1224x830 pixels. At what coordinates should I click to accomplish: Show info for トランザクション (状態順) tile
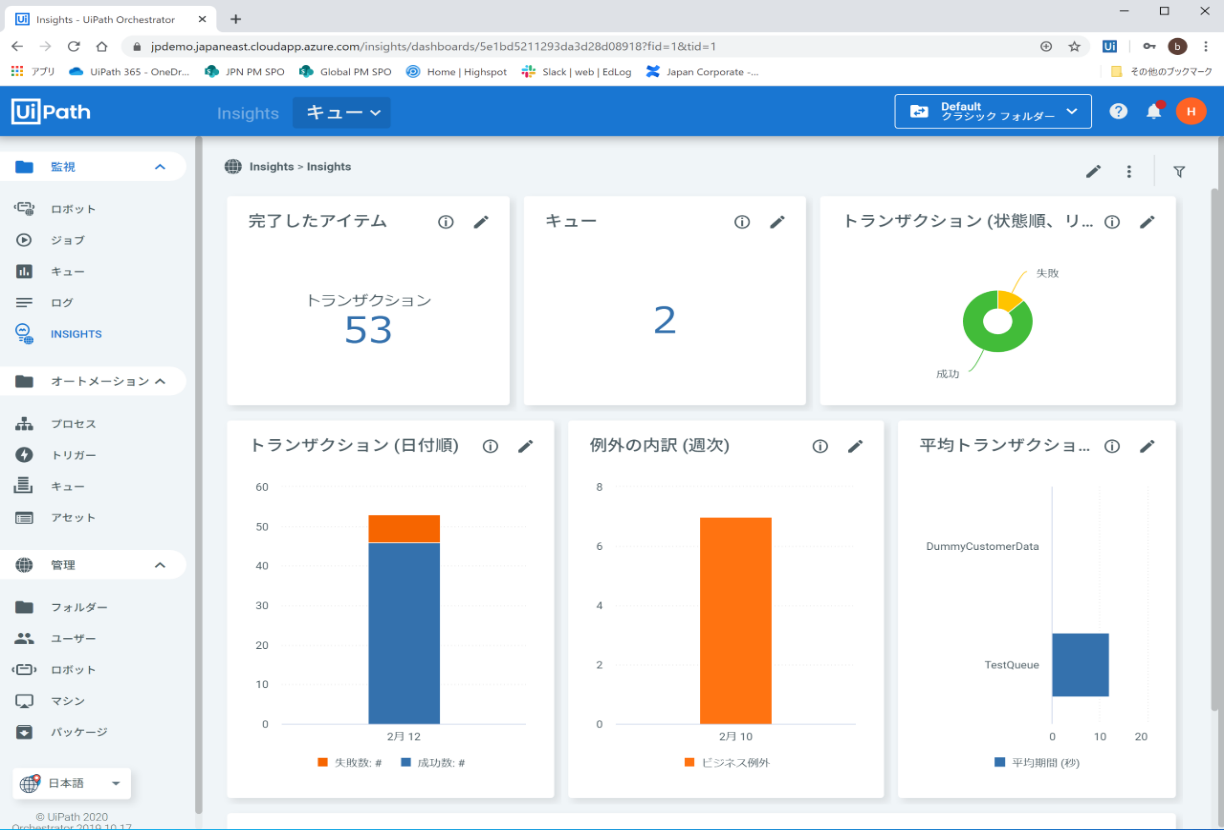click(1112, 222)
